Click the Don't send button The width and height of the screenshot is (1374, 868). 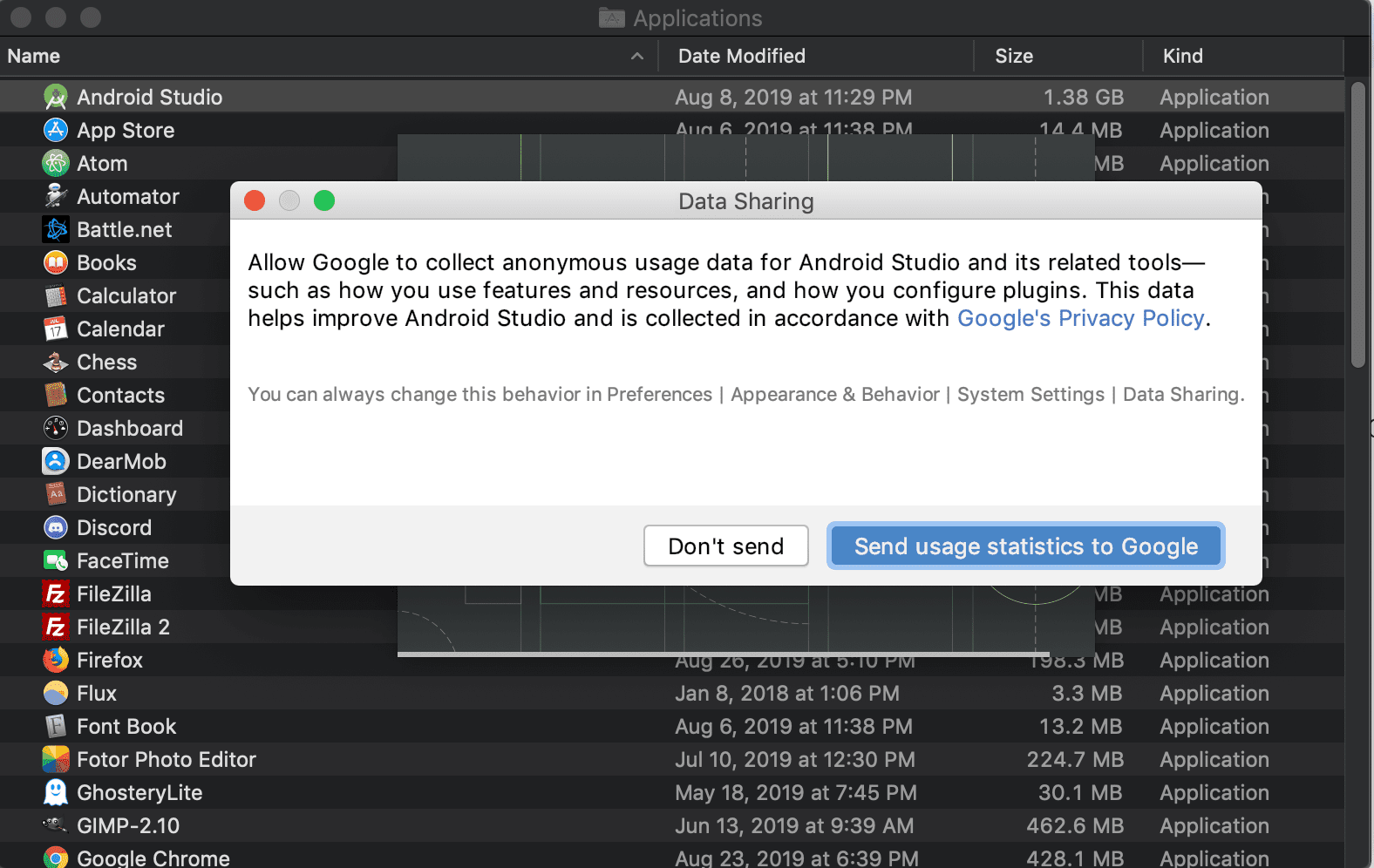tap(726, 546)
